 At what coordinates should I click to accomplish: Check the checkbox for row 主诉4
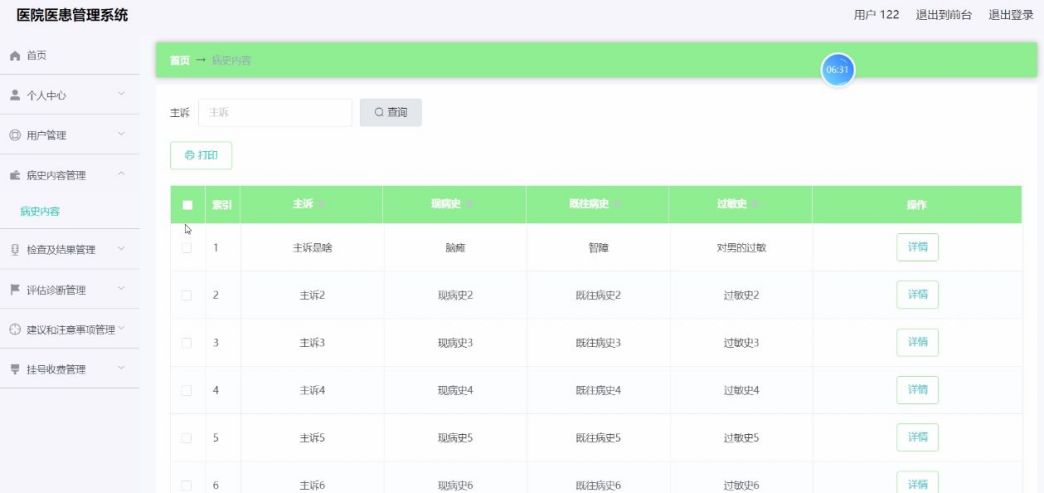pyautogui.click(x=186, y=390)
